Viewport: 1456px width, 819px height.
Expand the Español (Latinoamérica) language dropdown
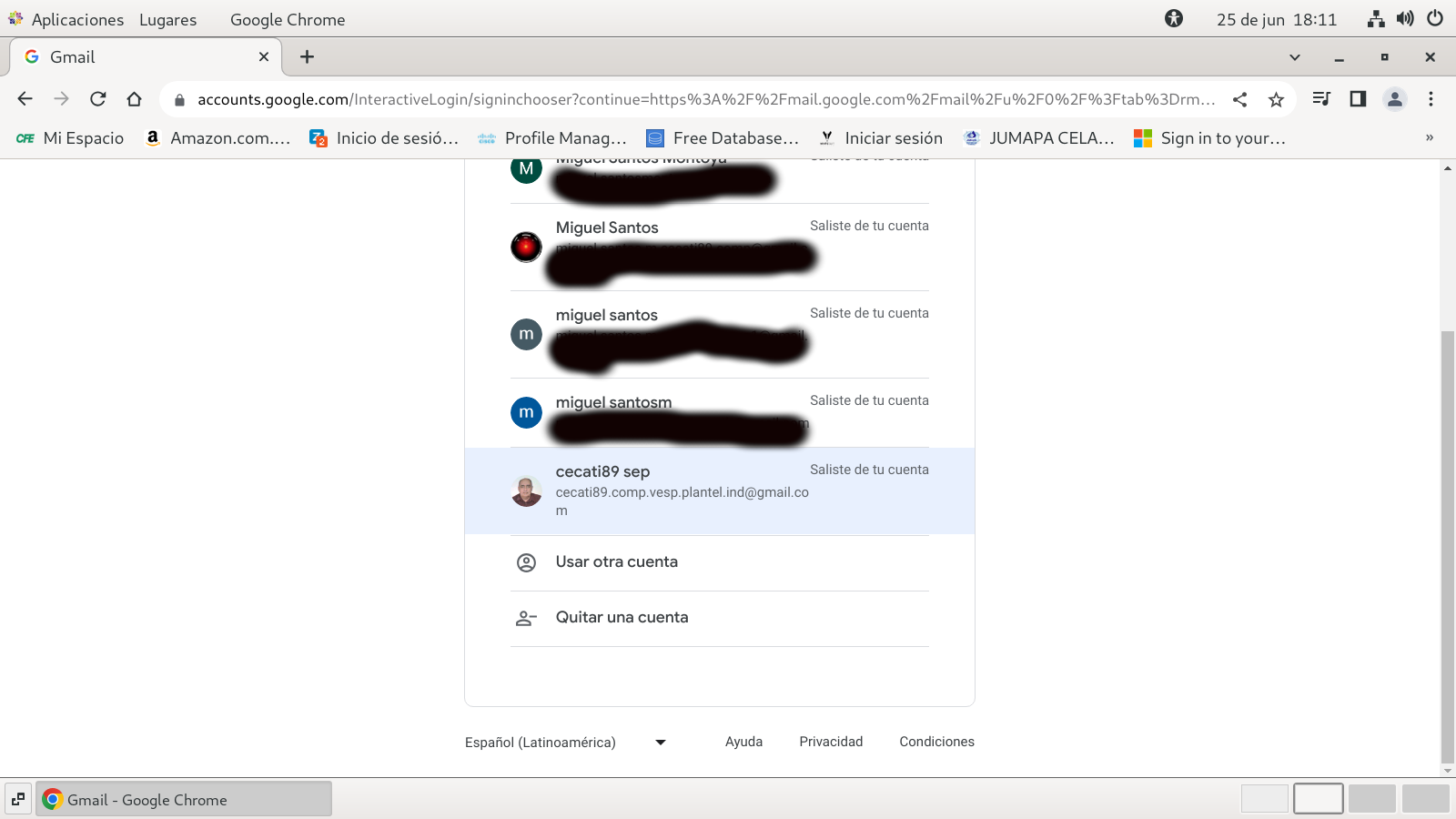pos(564,742)
